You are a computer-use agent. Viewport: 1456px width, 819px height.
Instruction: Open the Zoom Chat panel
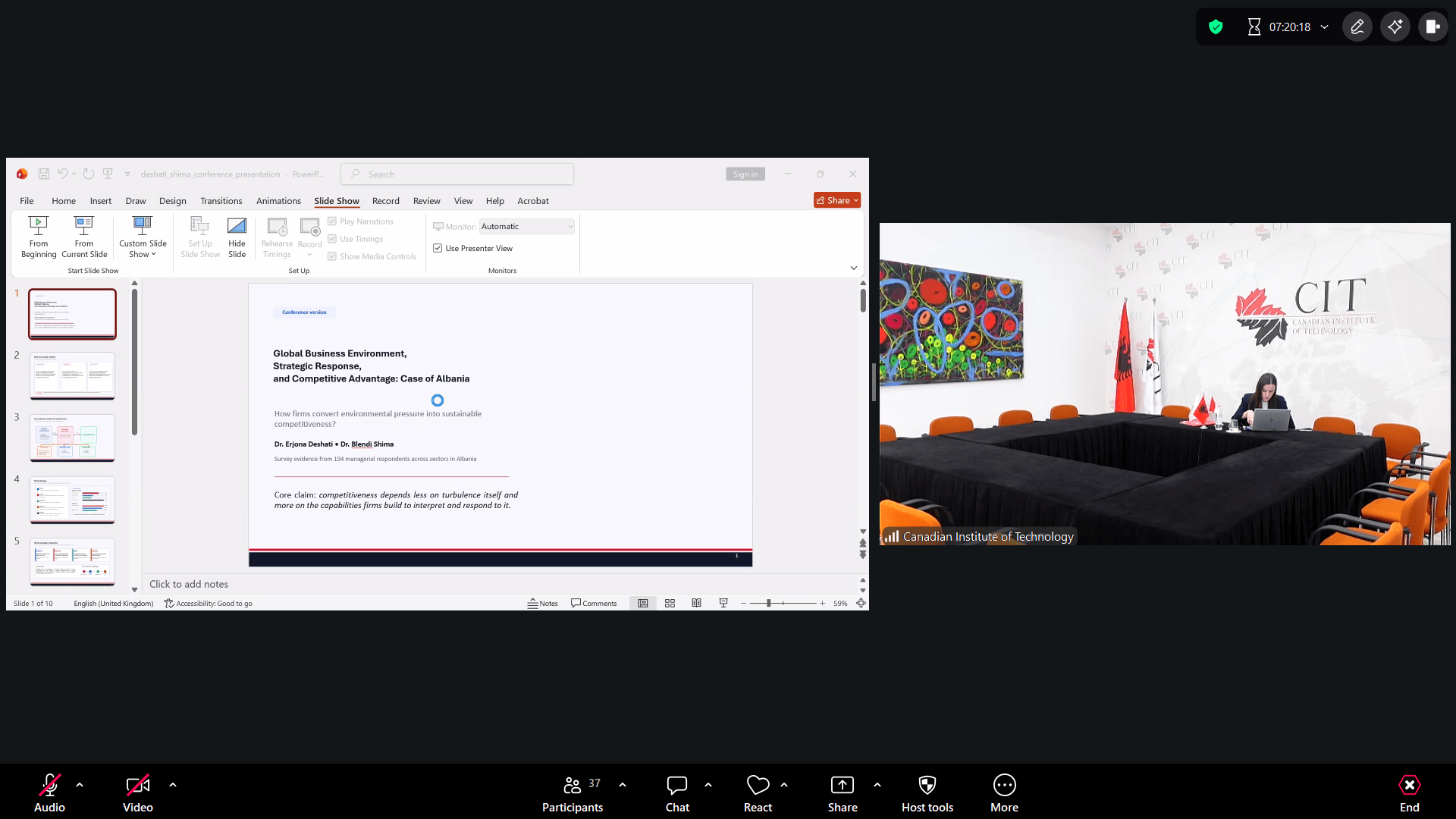676,786
